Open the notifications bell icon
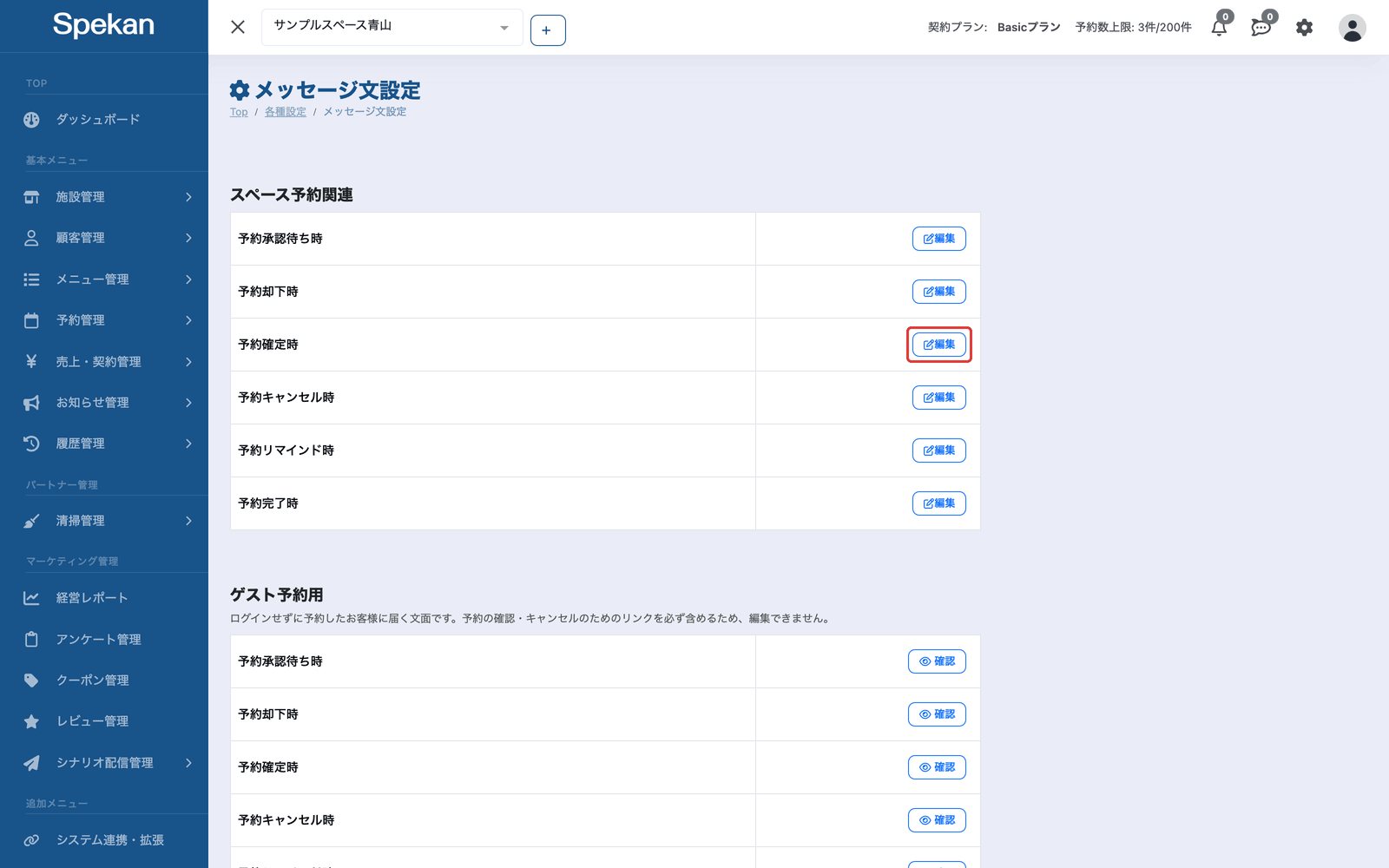This screenshot has height=868, width=1389. [x=1220, y=27]
